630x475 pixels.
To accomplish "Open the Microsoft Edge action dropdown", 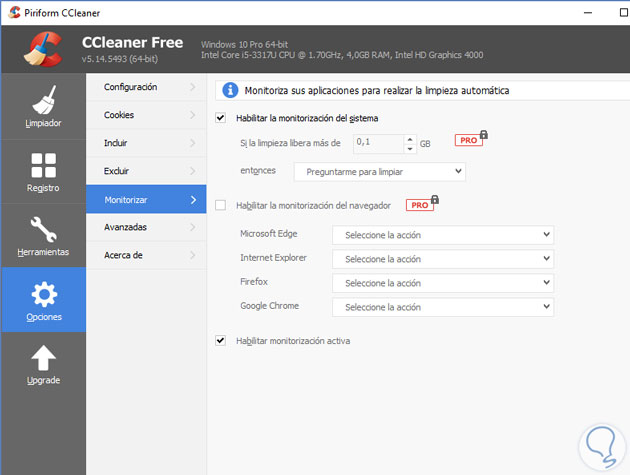I will pos(443,235).
